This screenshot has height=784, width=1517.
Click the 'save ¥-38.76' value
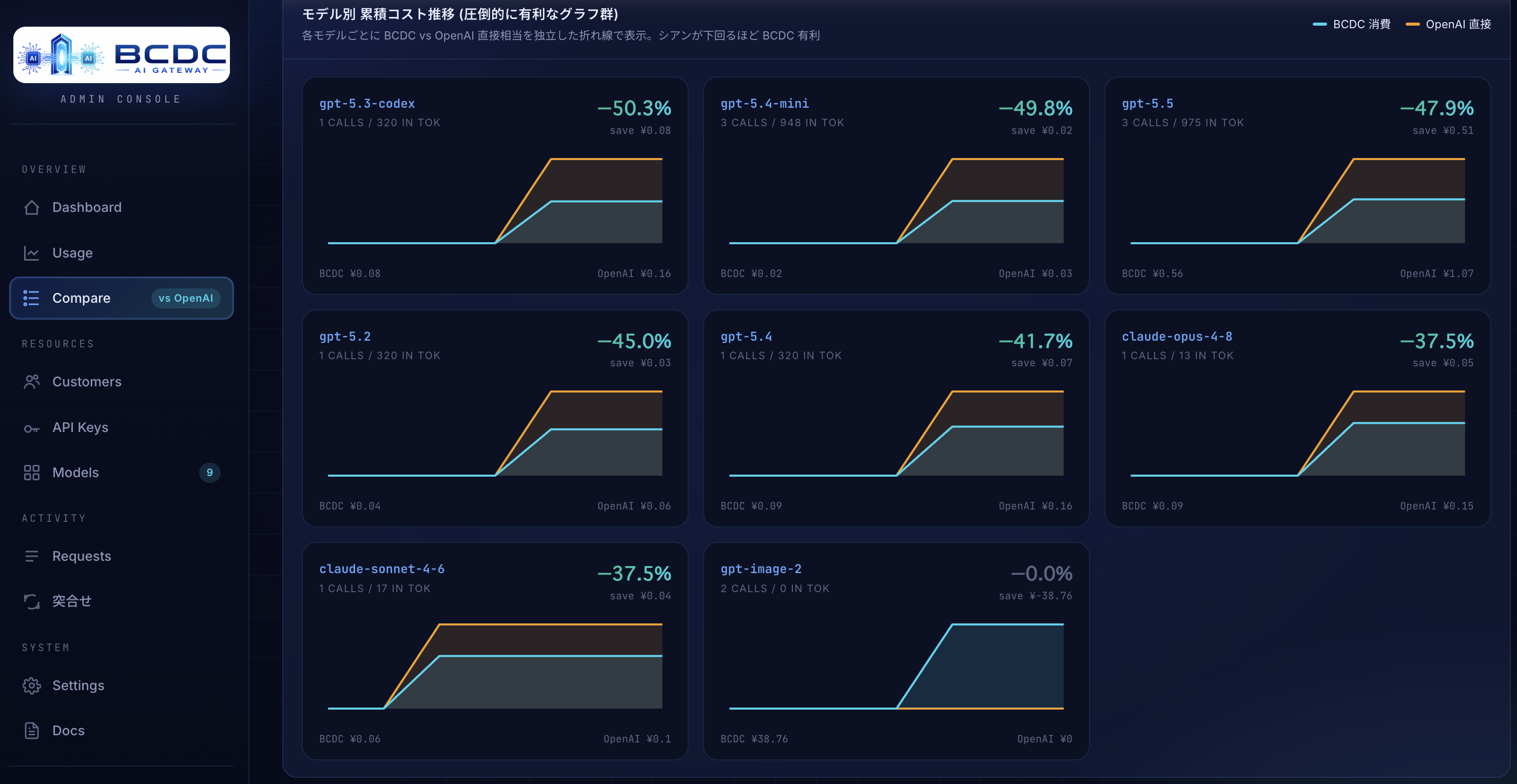tap(1035, 596)
